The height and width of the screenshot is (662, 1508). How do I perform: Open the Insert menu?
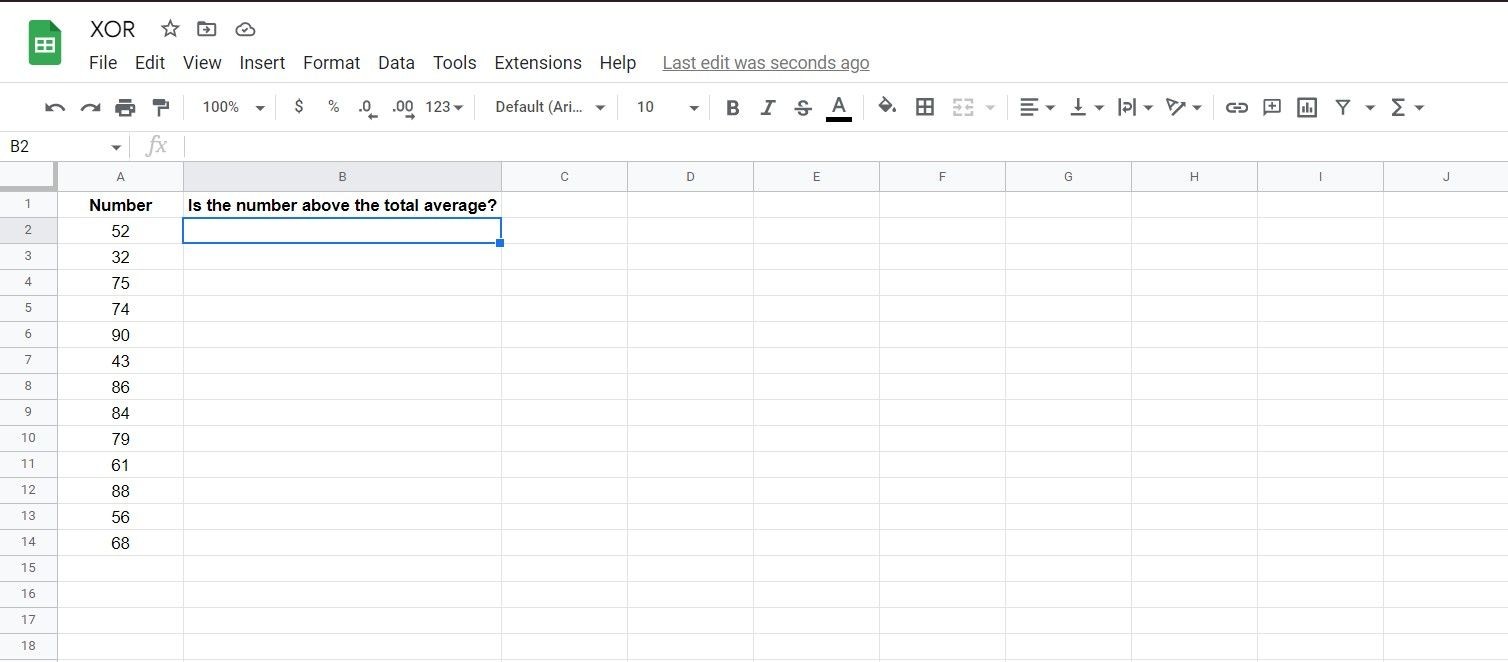tap(262, 63)
